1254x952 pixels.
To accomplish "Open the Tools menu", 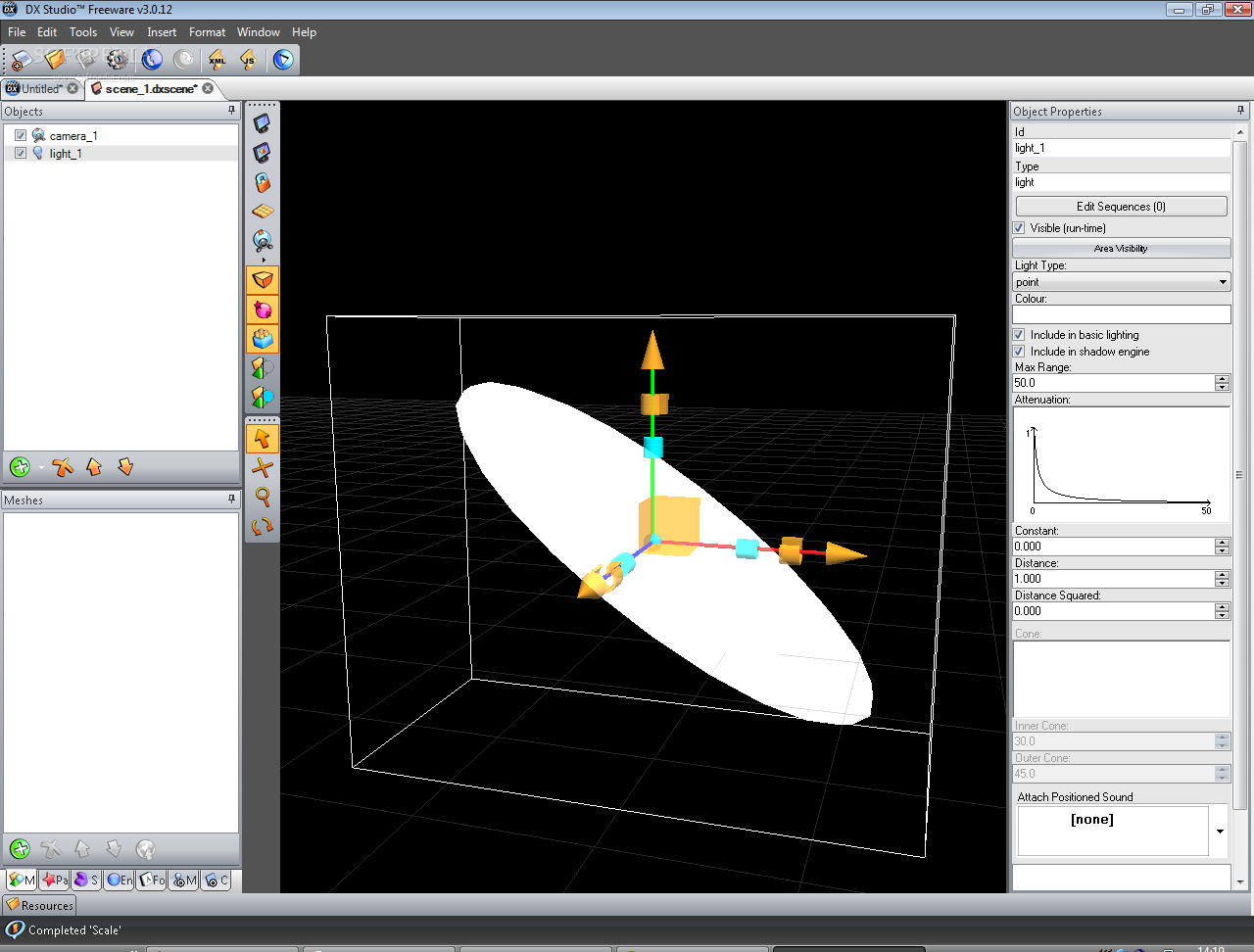I will [x=83, y=32].
